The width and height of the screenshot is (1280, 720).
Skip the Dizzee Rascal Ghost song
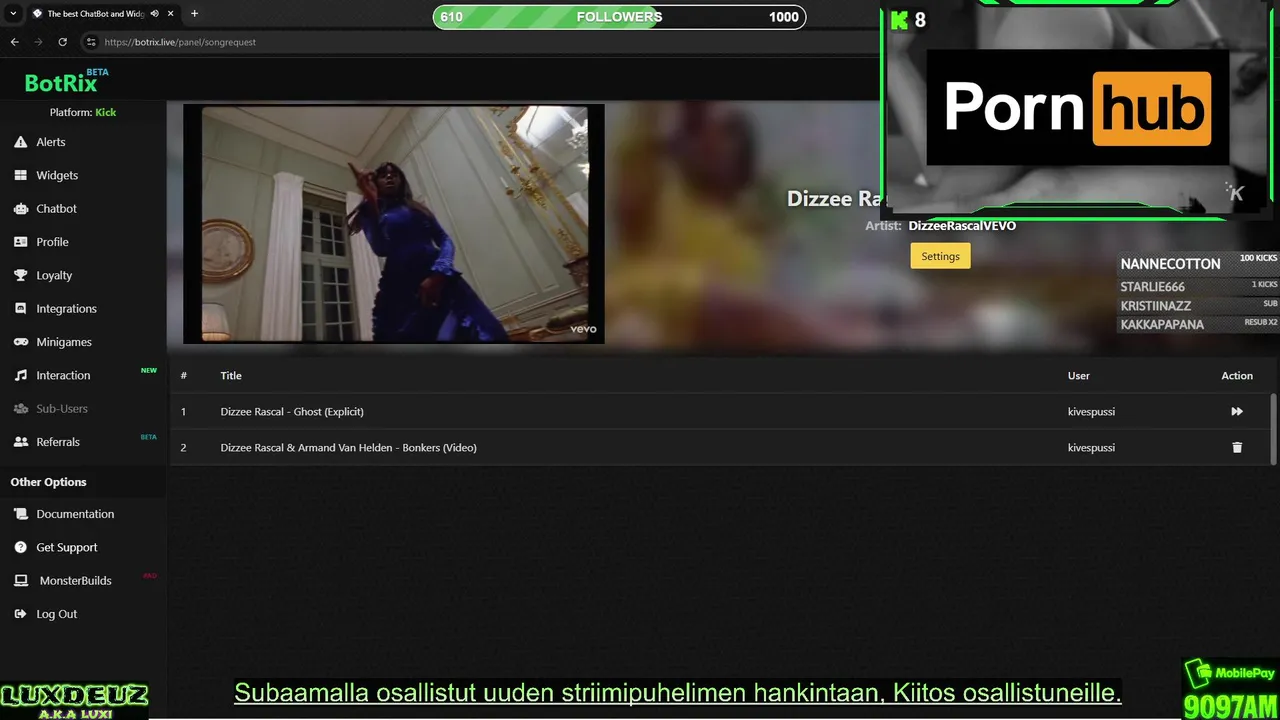(x=1237, y=412)
